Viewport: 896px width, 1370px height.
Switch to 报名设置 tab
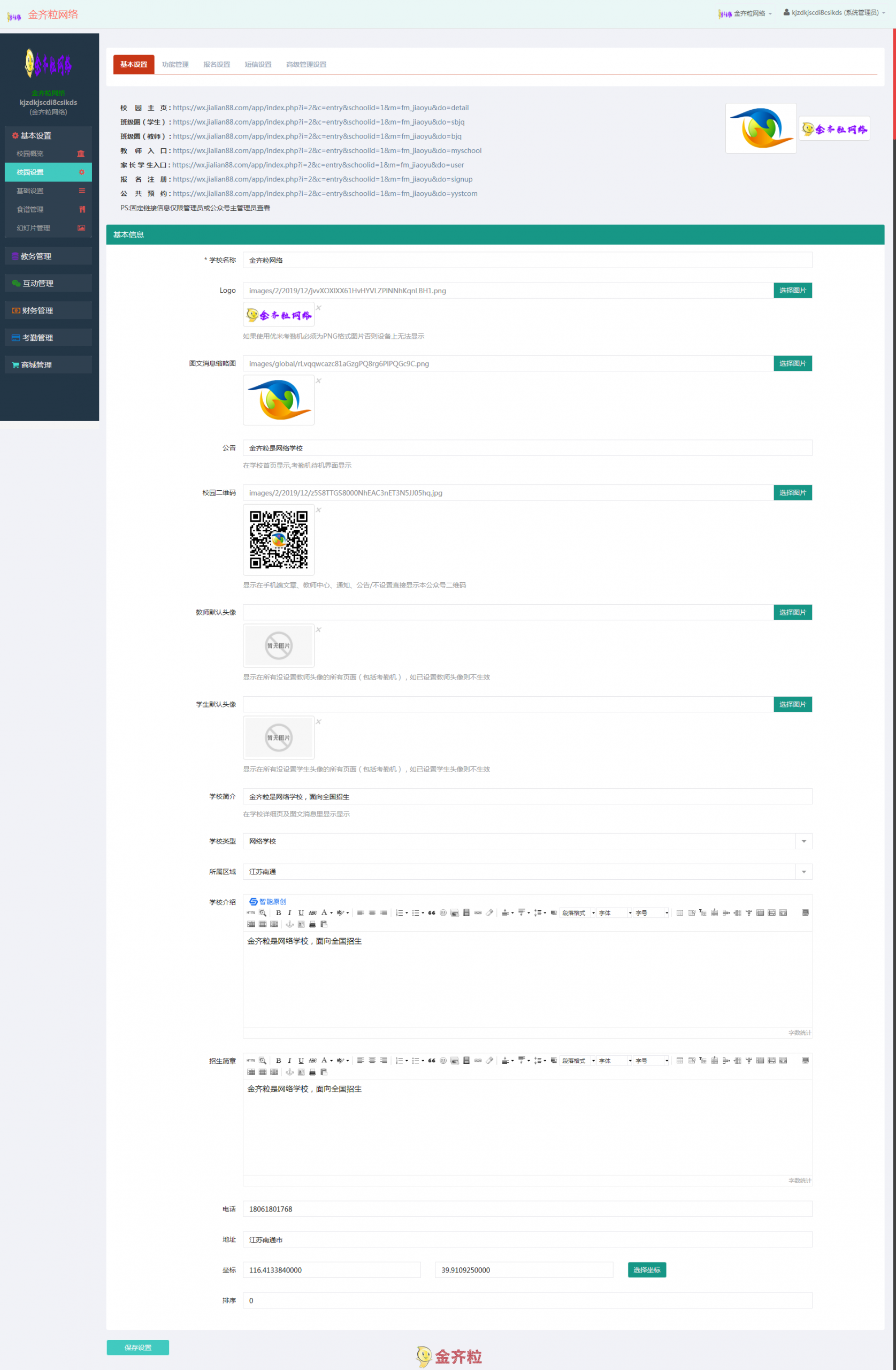click(x=216, y=64)
